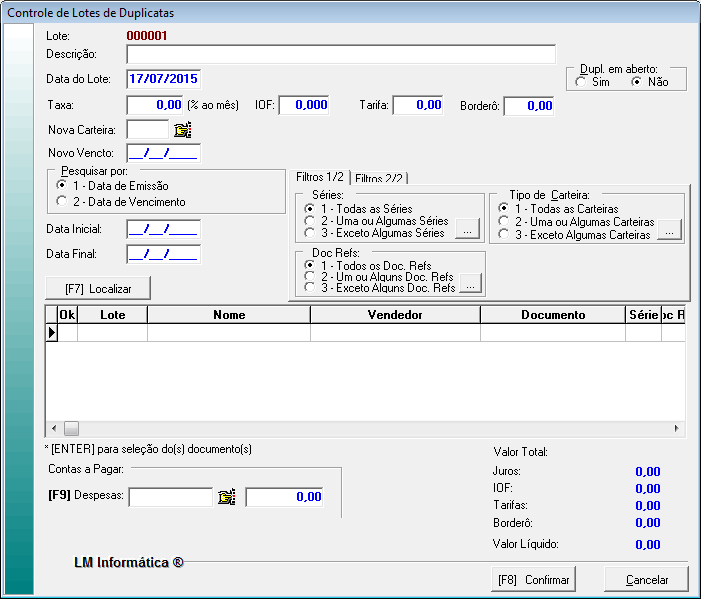701x599 pixels.
Task: Click the Nova Carteira lookup icon
Action: (182, 129)
